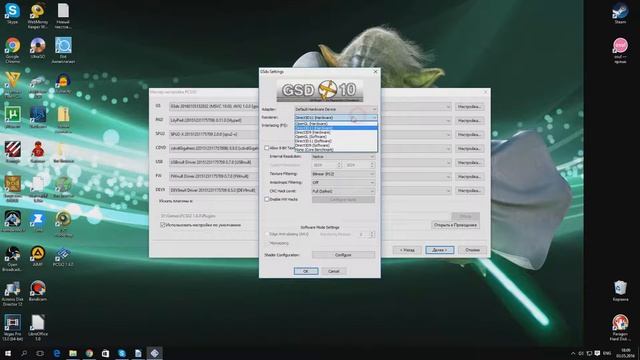
Task: Open the CRC Hack Level dropdown
Action: [343, 191]
